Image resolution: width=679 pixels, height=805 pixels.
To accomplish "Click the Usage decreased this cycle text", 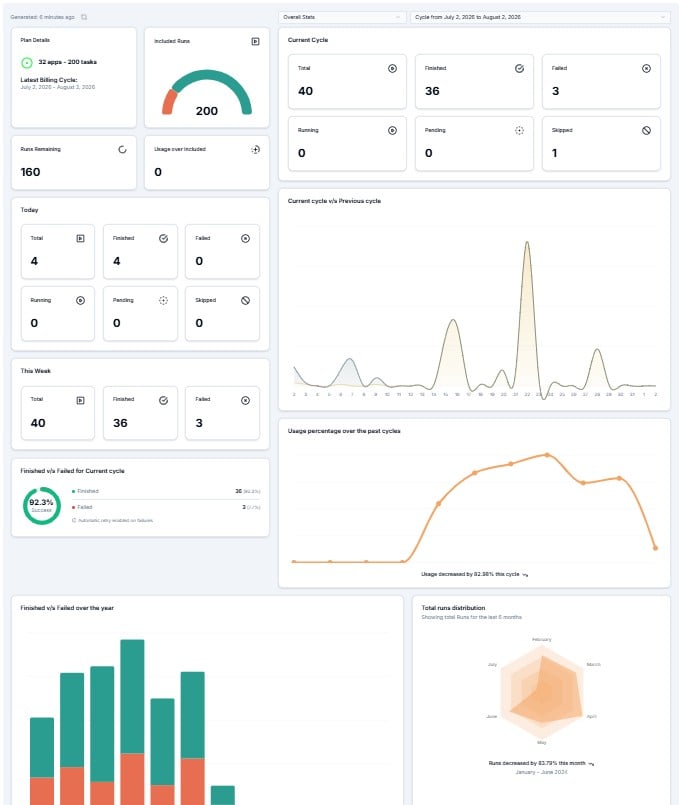I will (x=471, y=574).
